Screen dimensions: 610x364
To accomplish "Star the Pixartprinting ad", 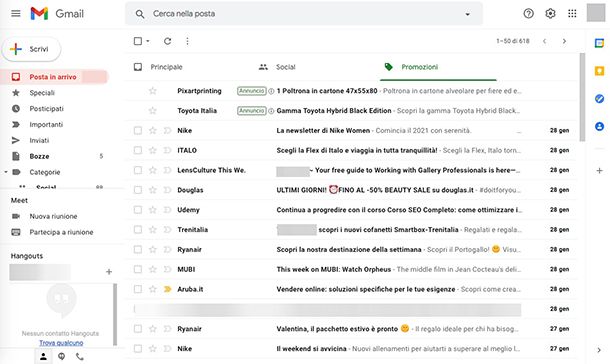I will pos(152,91).
